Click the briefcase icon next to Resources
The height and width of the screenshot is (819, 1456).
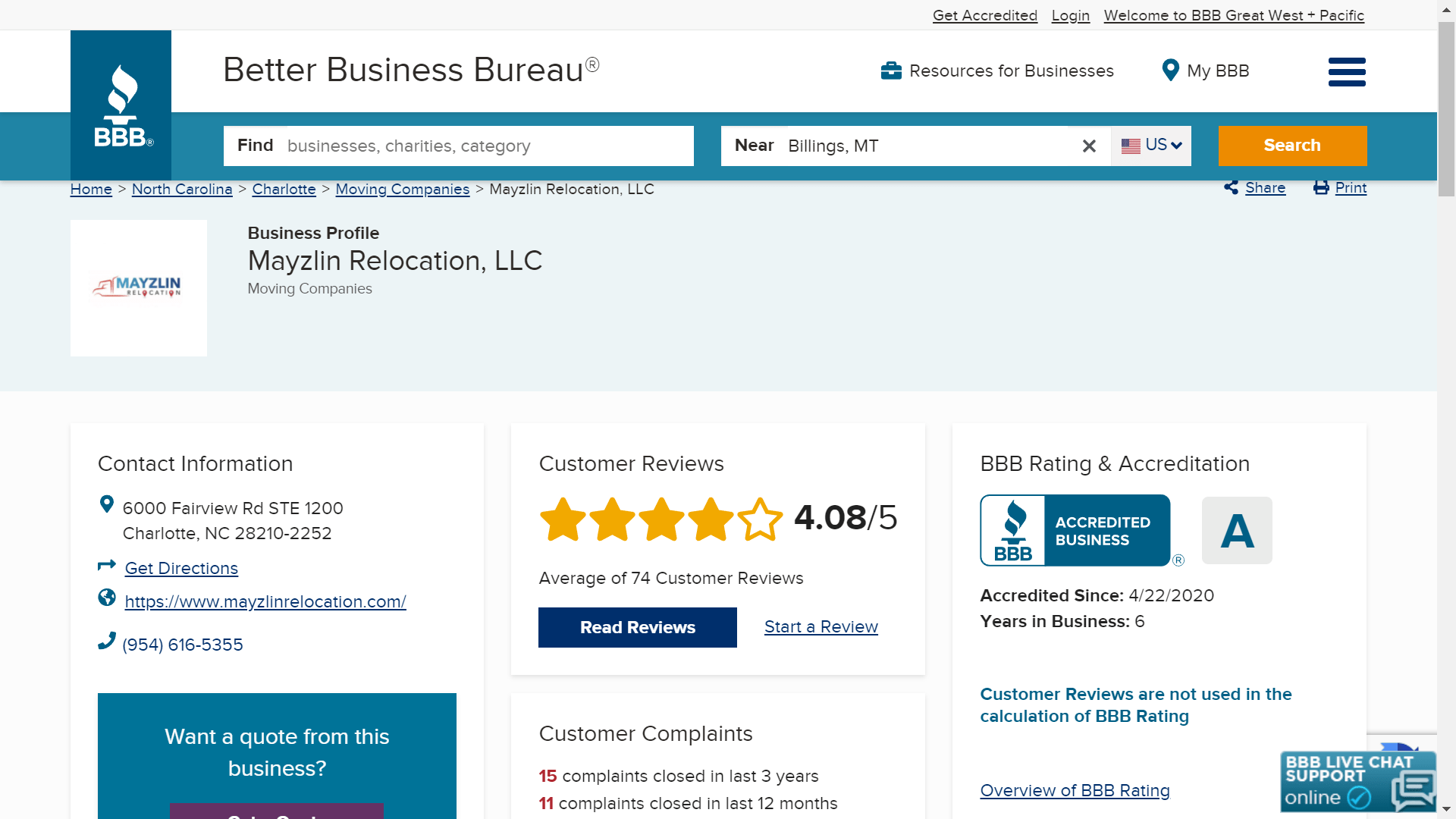point(891,71)
